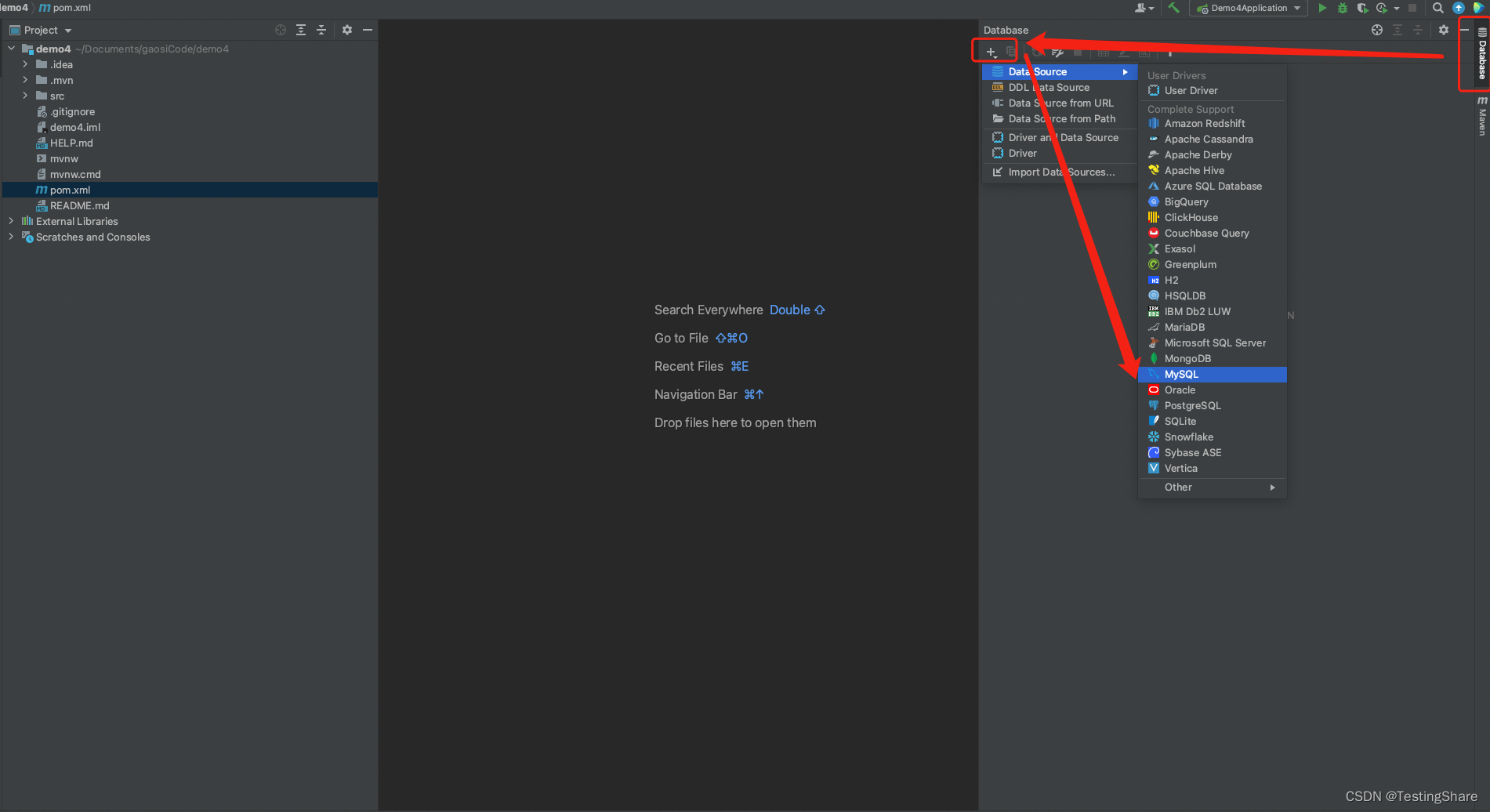Select demo4.iml file

(190, 127)
